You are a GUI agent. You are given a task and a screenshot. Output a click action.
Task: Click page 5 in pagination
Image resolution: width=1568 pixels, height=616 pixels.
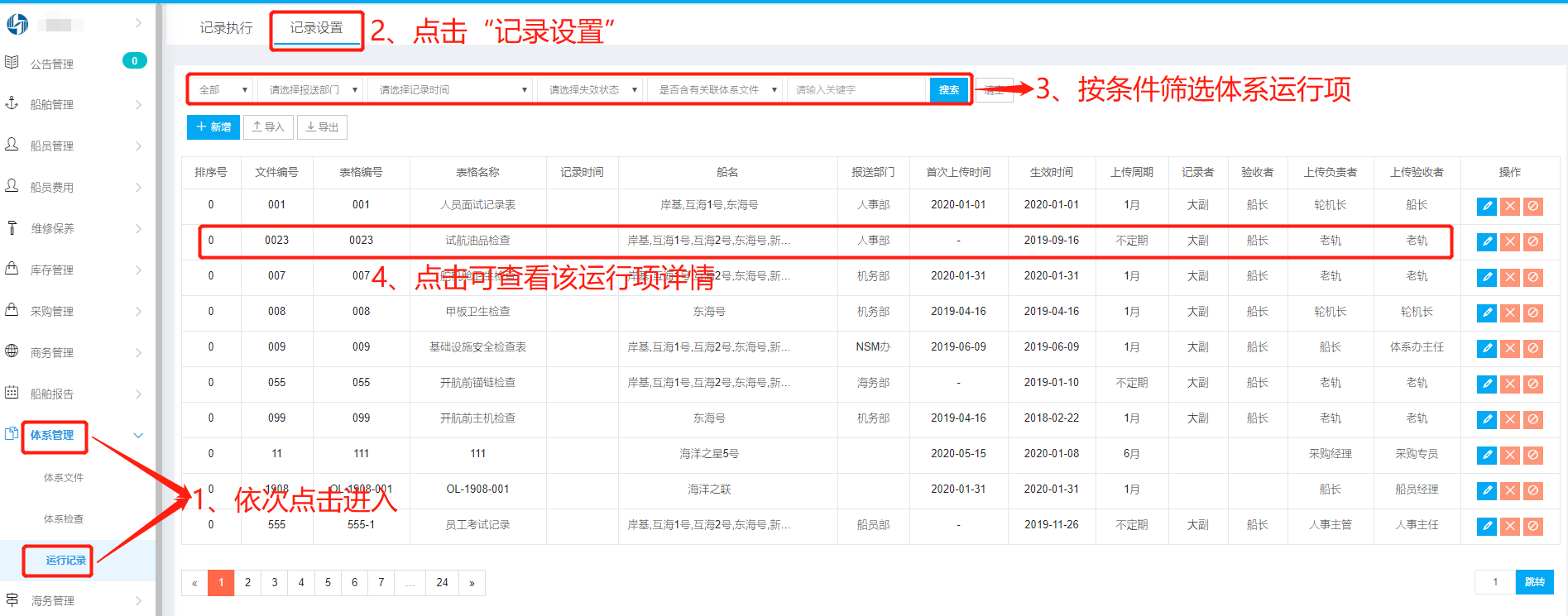coord(328,582)
